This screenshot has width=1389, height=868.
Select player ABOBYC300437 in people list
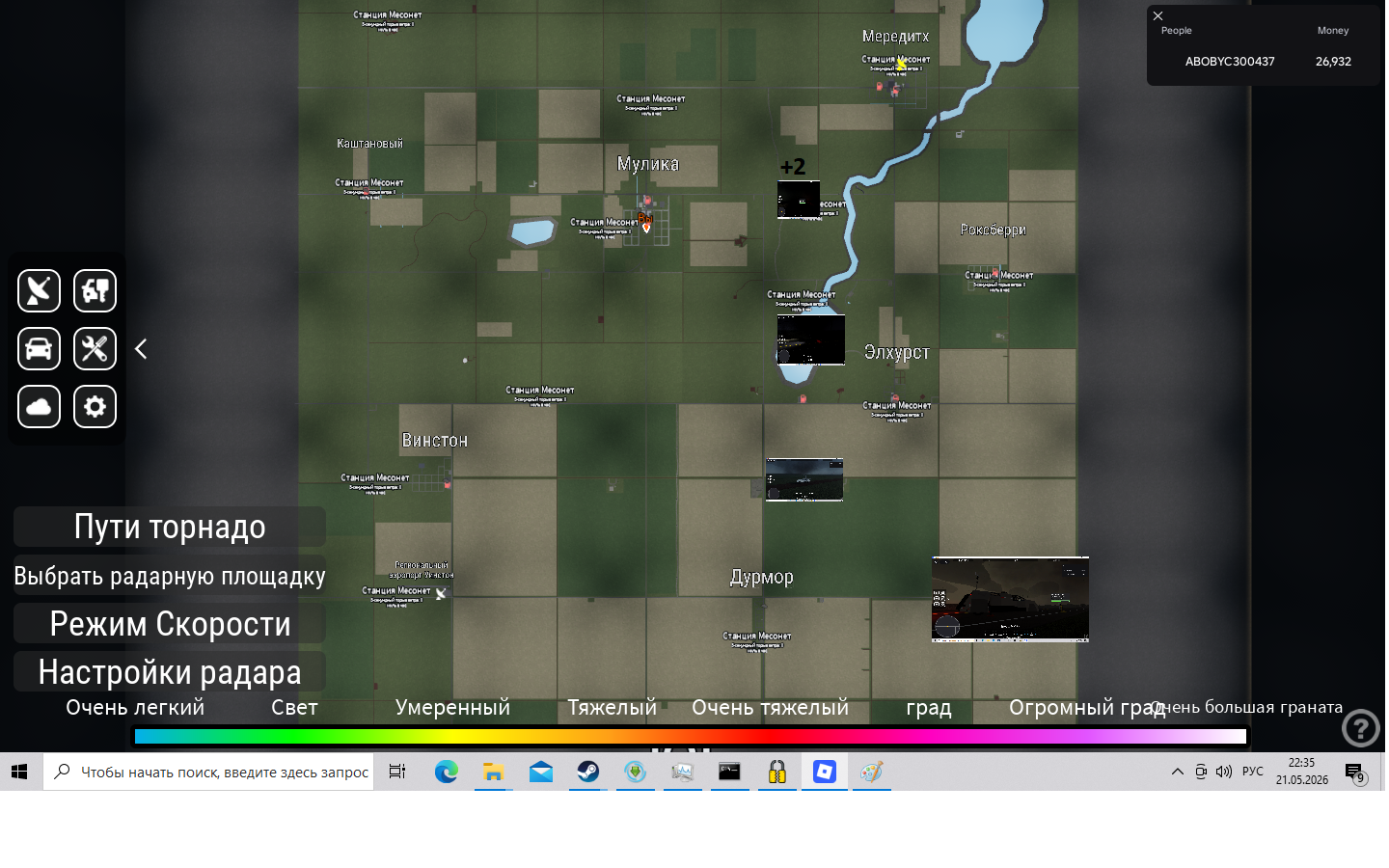[1230, 61]
